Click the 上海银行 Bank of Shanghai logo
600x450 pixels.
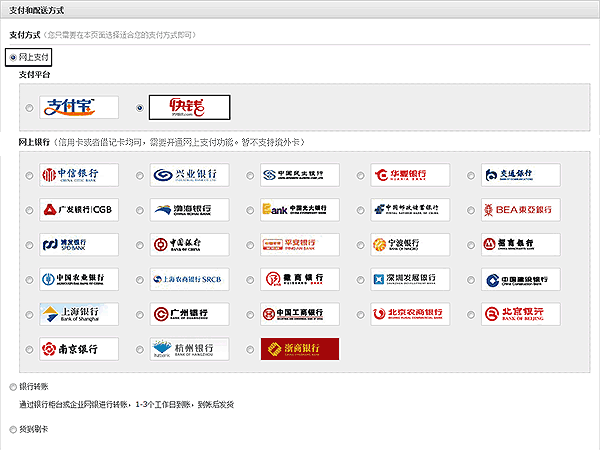coord(79,314)
